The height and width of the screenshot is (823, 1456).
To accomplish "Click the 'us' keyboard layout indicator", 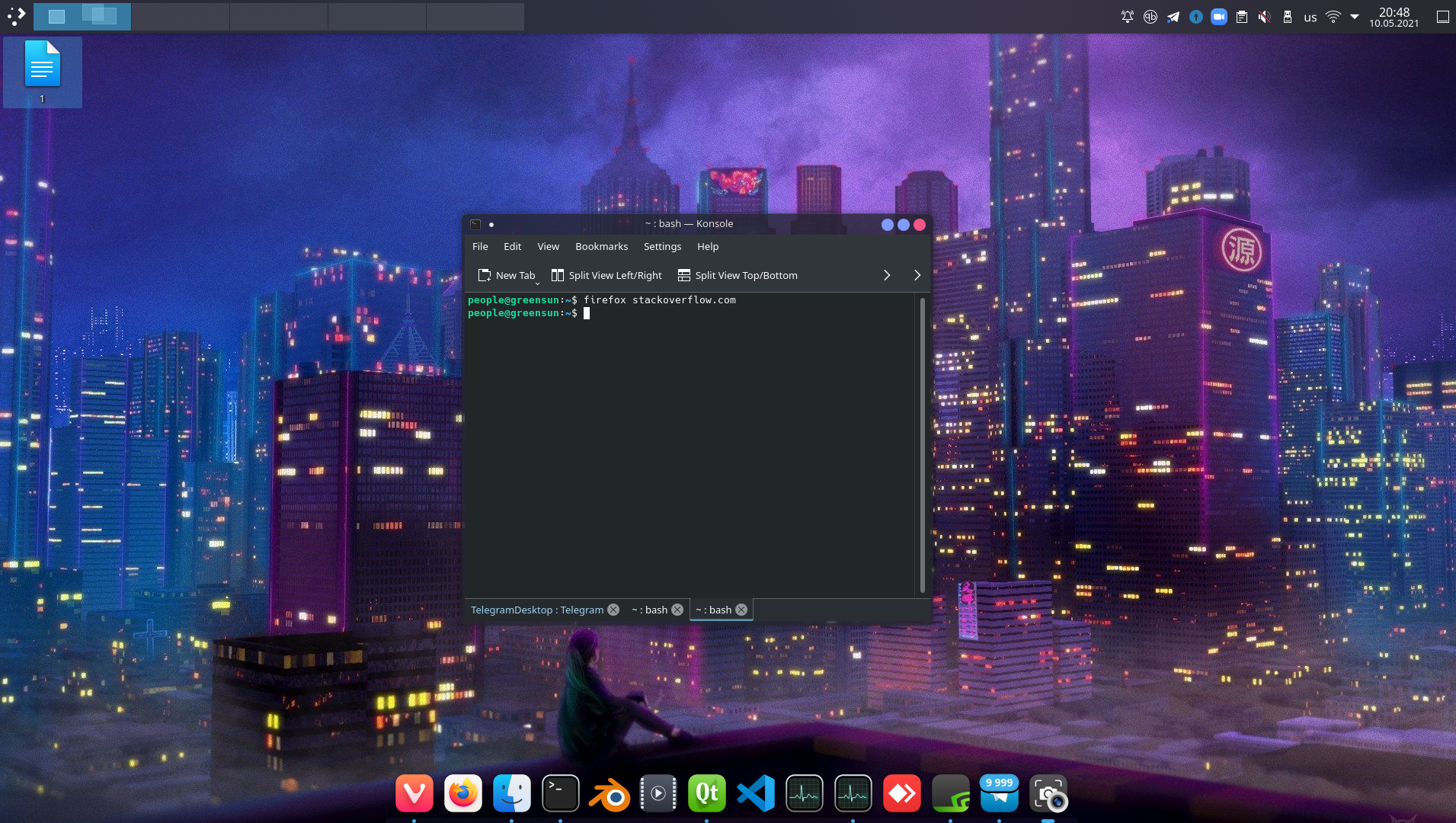I will [1310, 18].
